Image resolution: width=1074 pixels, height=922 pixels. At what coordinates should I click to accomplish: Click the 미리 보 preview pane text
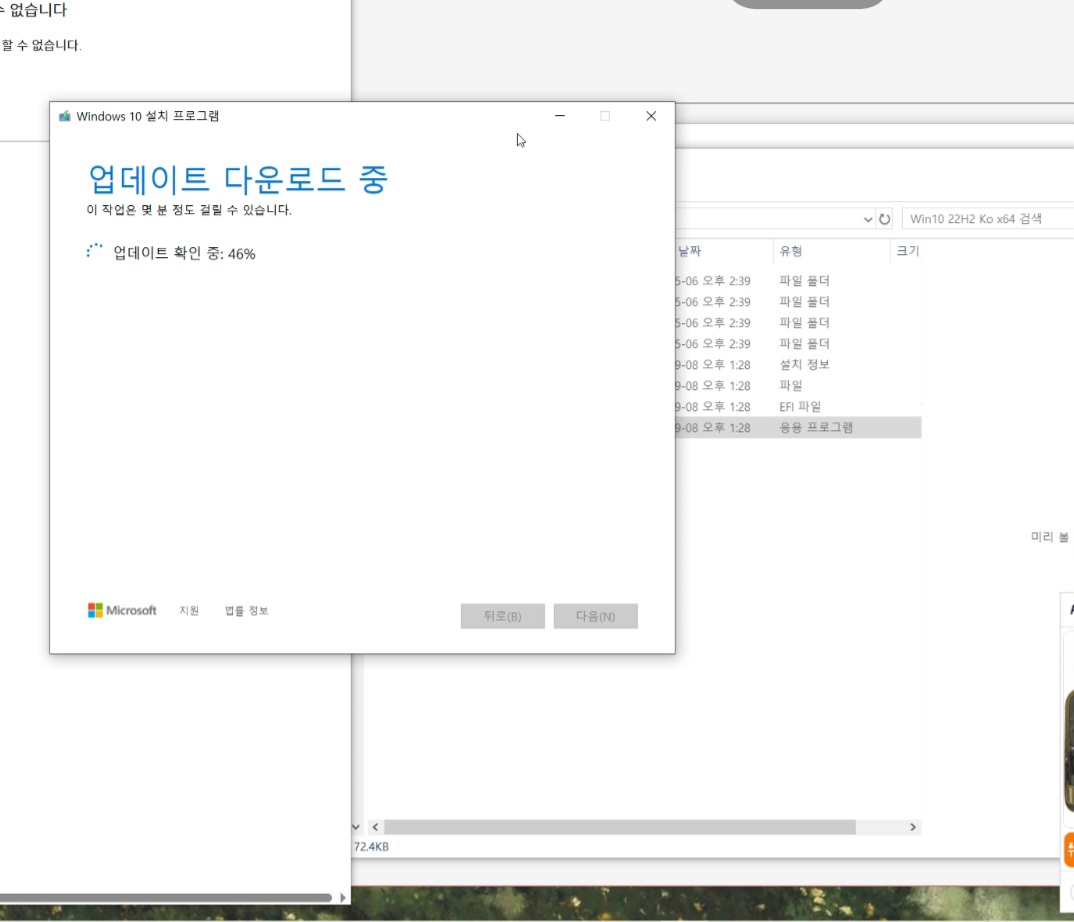[x=1049, y=537]
